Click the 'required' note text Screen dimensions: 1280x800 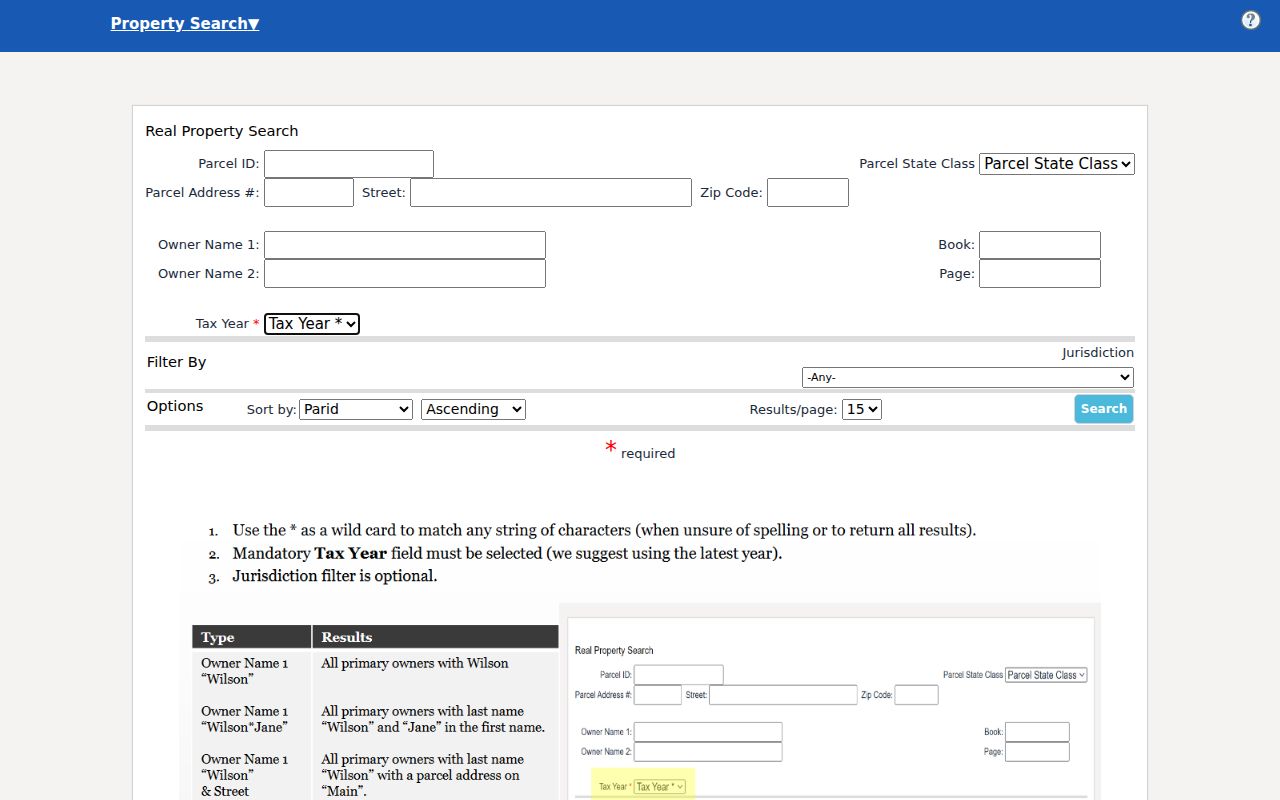coord(648,454)
